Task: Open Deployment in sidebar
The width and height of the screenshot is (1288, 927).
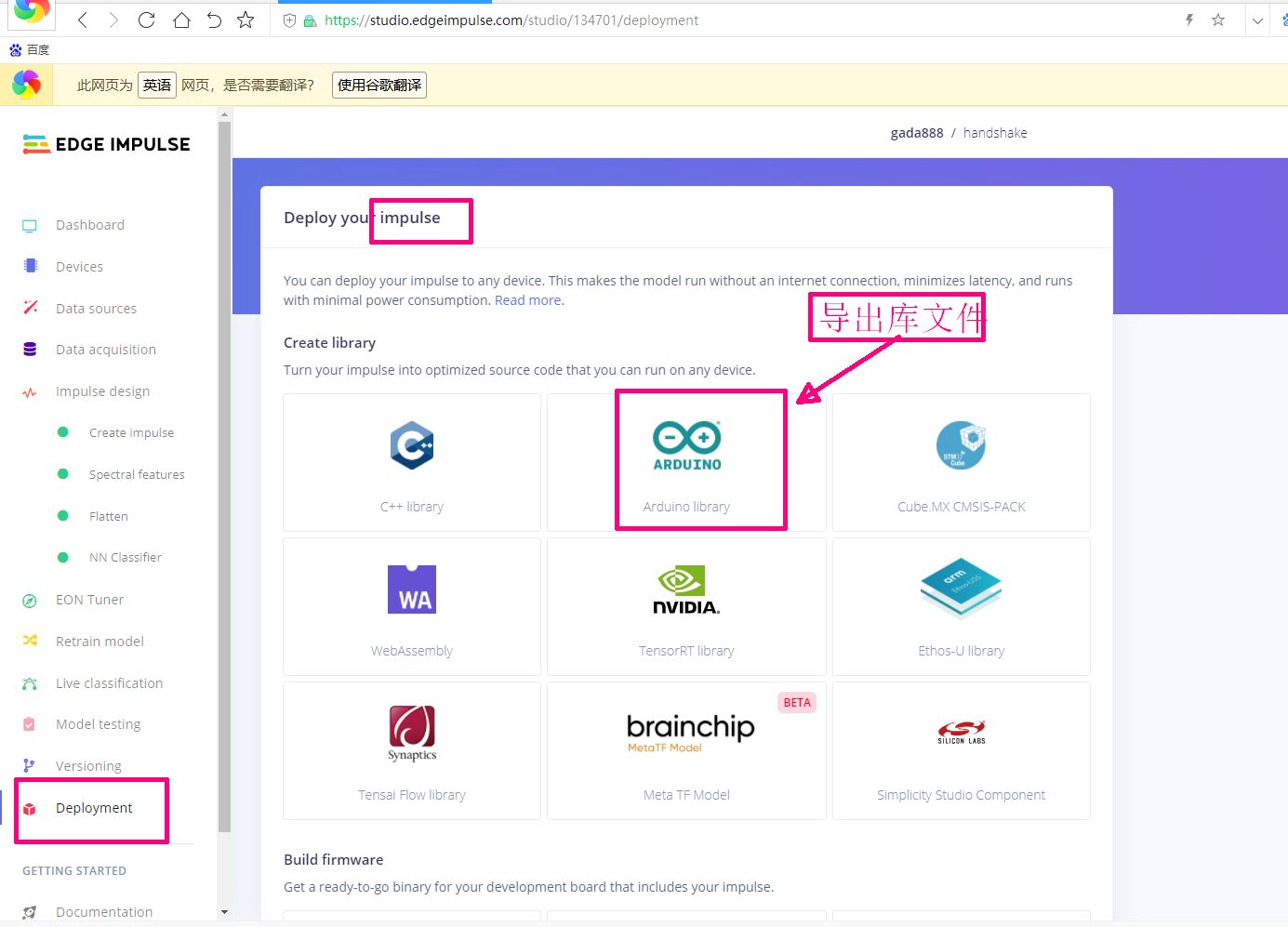Action: (94, 808)
